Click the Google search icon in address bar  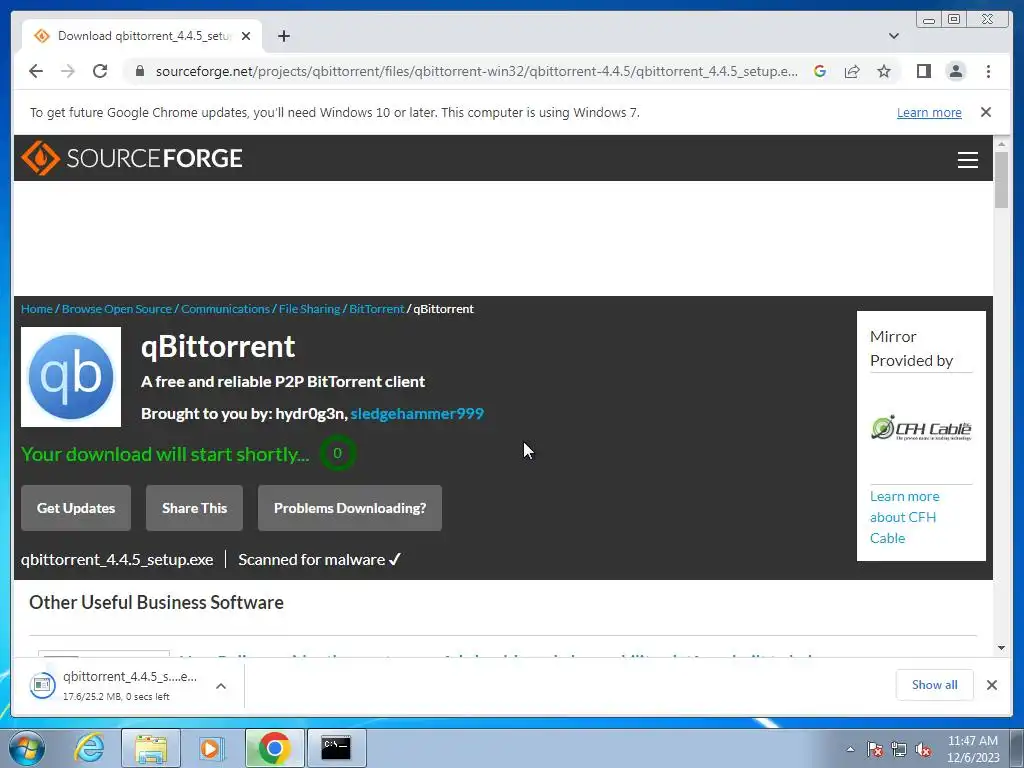(820, 71)
